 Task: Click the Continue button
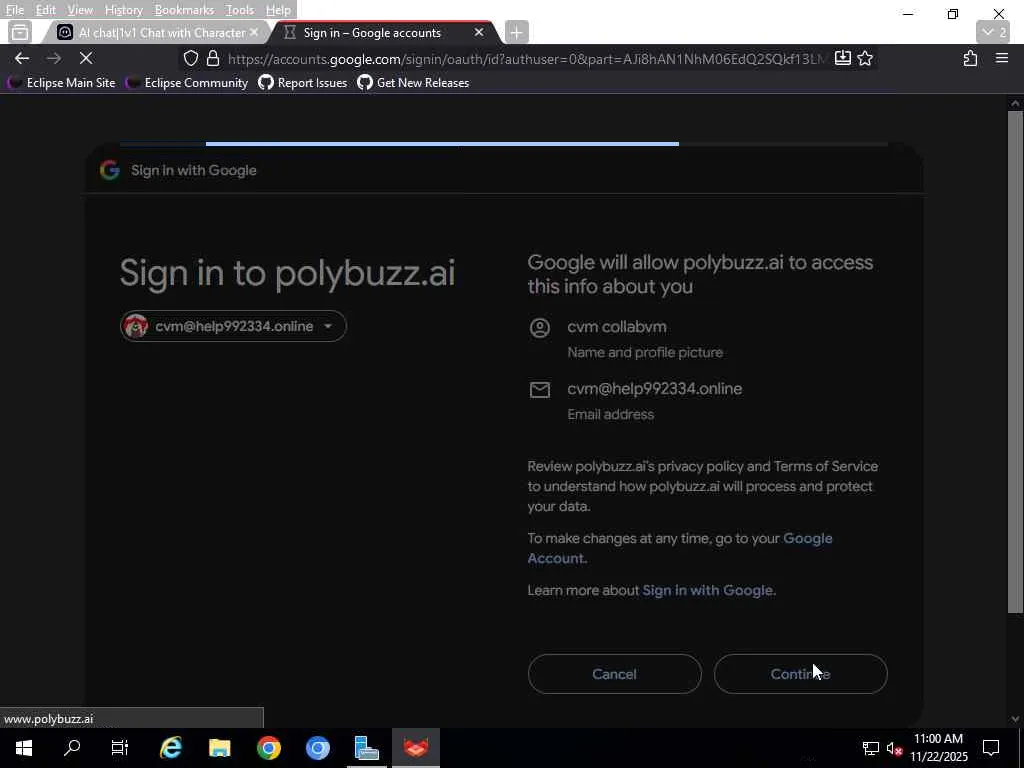(x=801, y=674)
